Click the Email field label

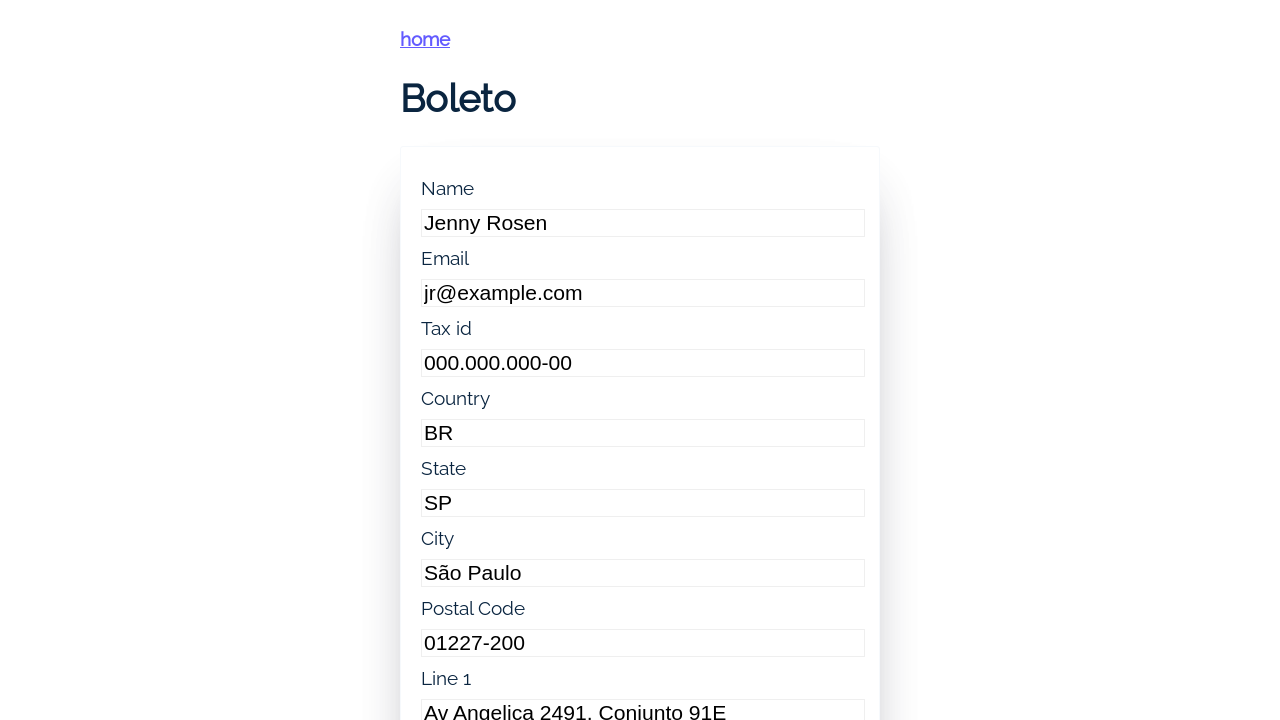pos(445,259)
